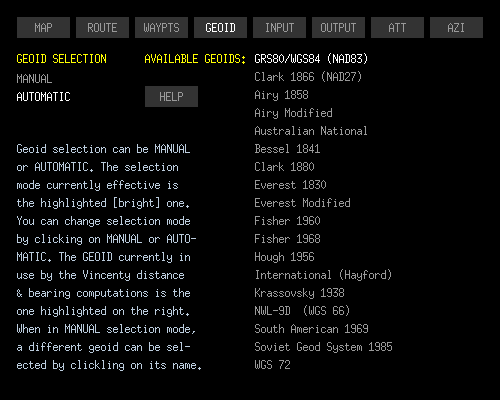Pick the Fisher 1968 geoid
The image size is (500, 400).
[x=287, y=239]
